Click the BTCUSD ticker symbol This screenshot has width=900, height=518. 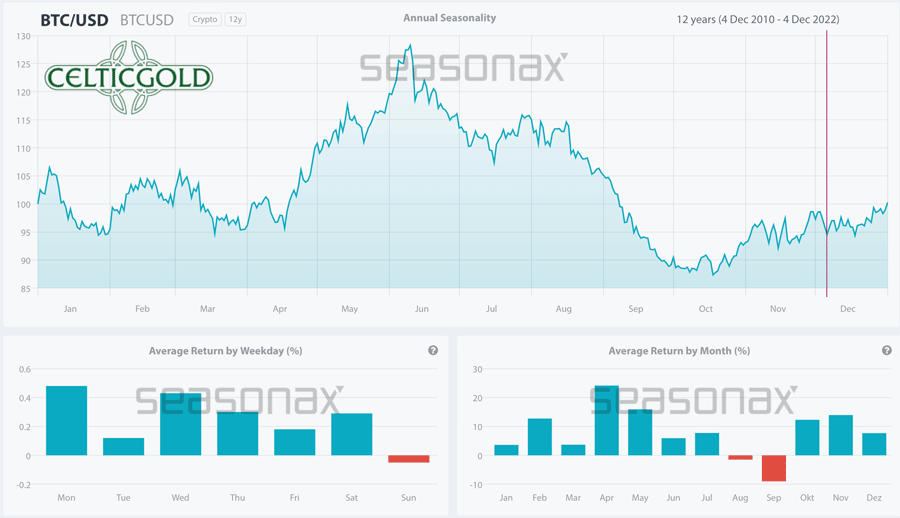coord(146,19)
